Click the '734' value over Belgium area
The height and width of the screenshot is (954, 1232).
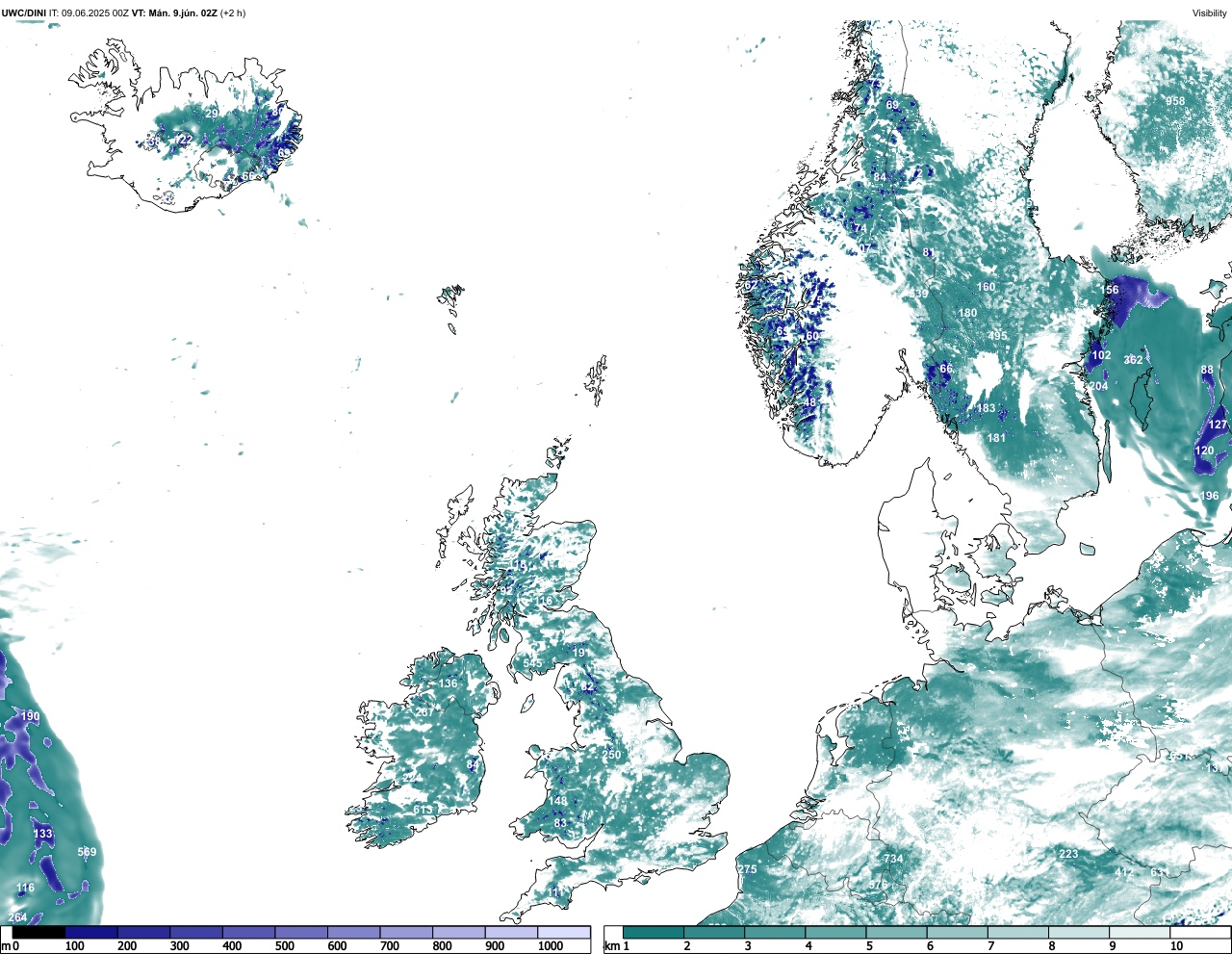(893, 859)
